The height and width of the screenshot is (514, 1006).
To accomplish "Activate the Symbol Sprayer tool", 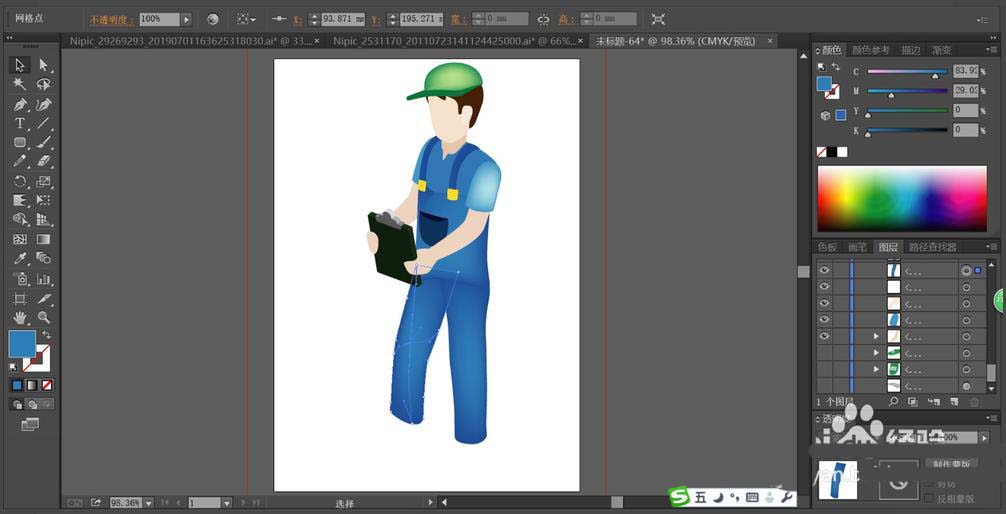I will pyautogui.click(x=20, y=278).
